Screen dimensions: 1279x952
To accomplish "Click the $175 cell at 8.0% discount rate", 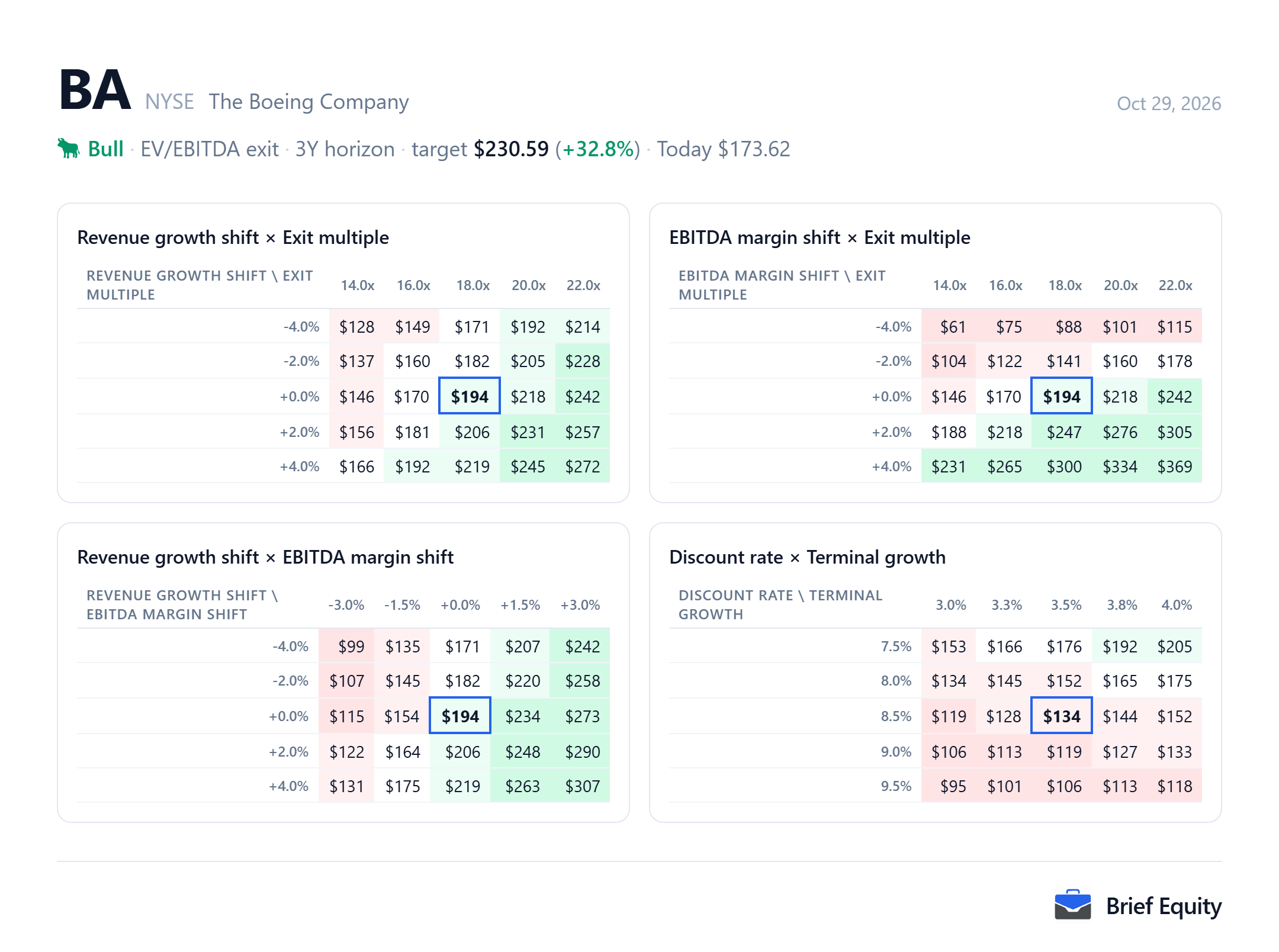I will click(1175, 680).
